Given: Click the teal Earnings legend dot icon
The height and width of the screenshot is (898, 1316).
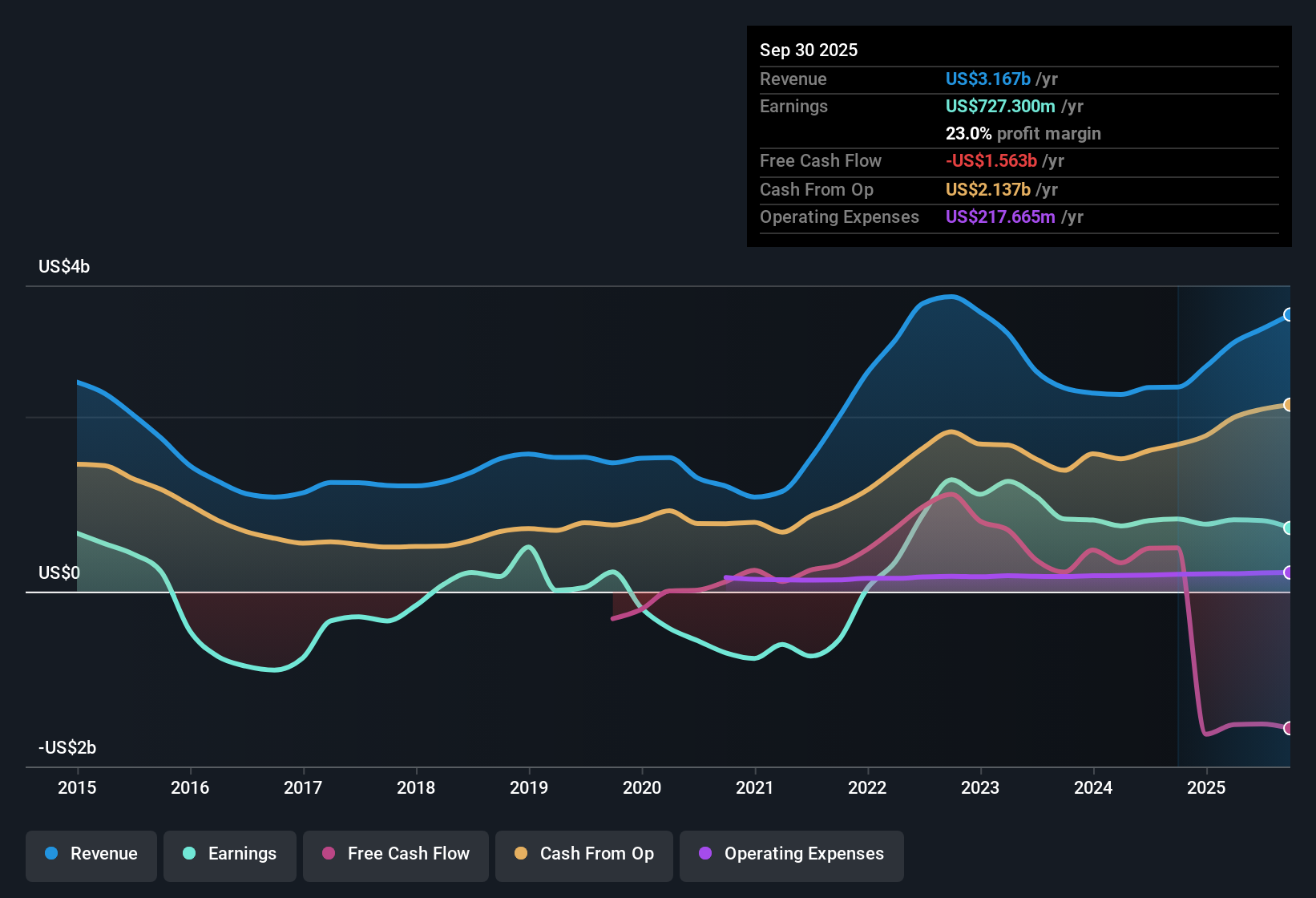Looking at the screenshot, I should [189, 854].
